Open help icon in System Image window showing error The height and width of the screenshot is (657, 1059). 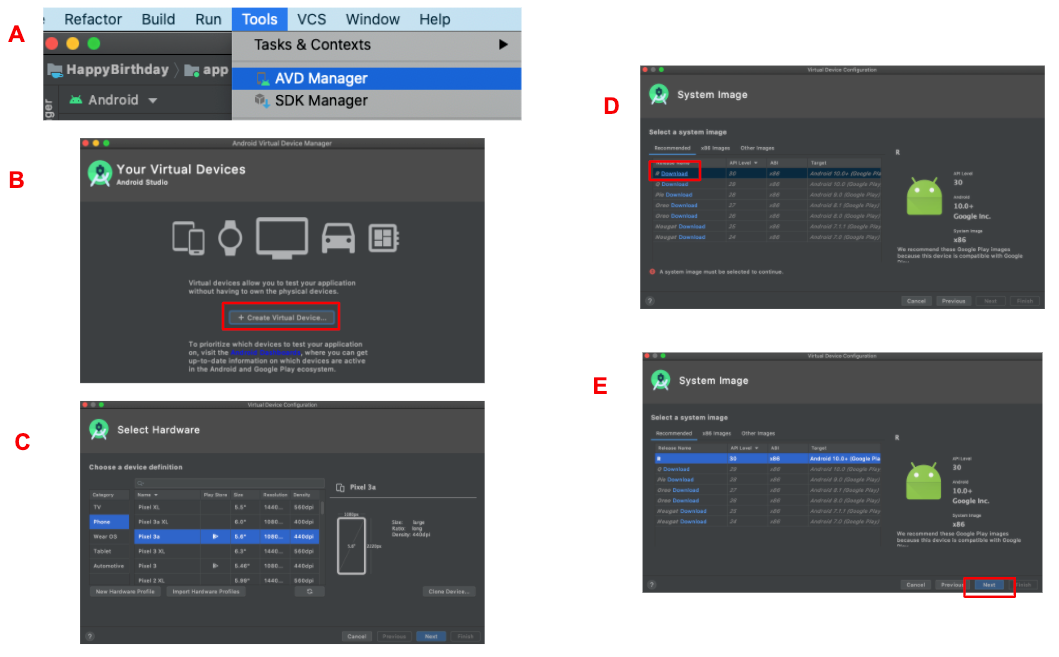click(650, 301)
